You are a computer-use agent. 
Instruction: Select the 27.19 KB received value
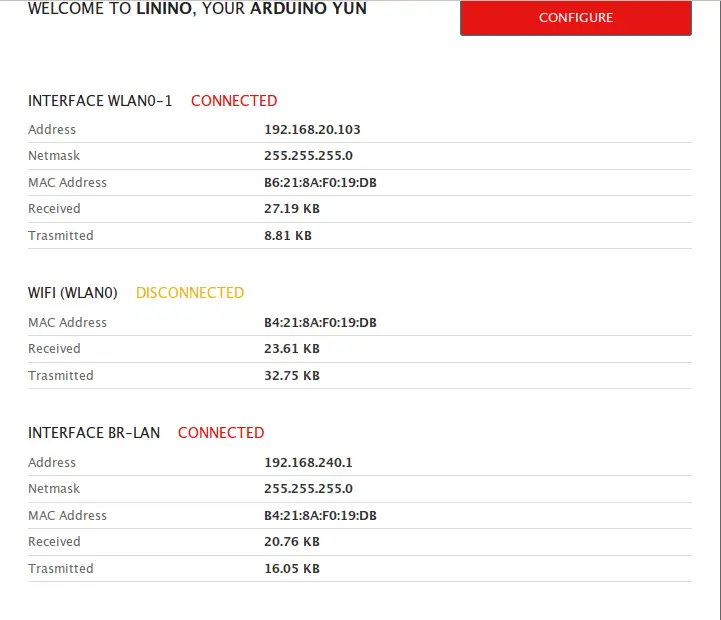(x=292, y=209)
